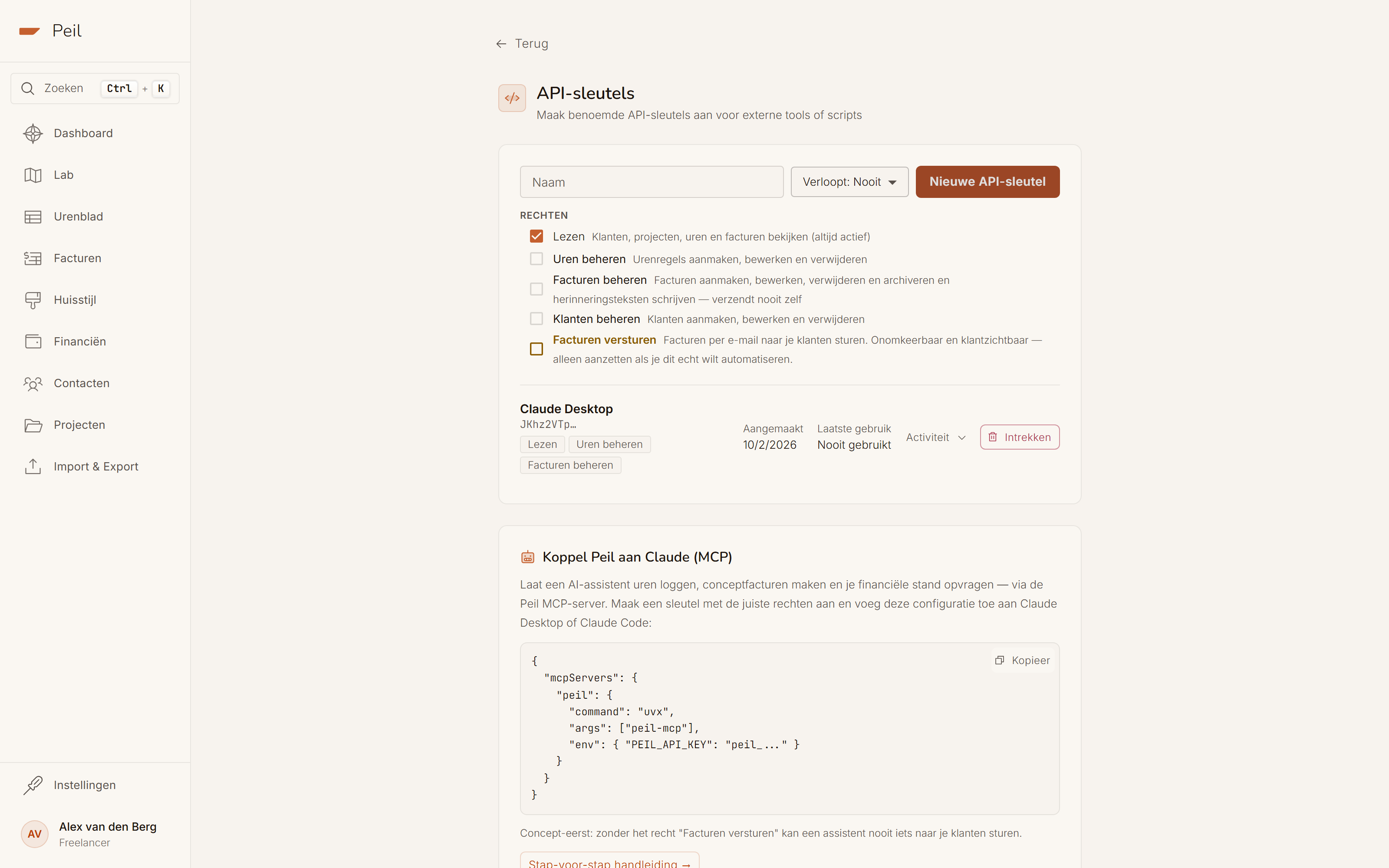Click the search magnifier icon
The width and height of the screenshot is (1389, 868).
click(27, 89)
